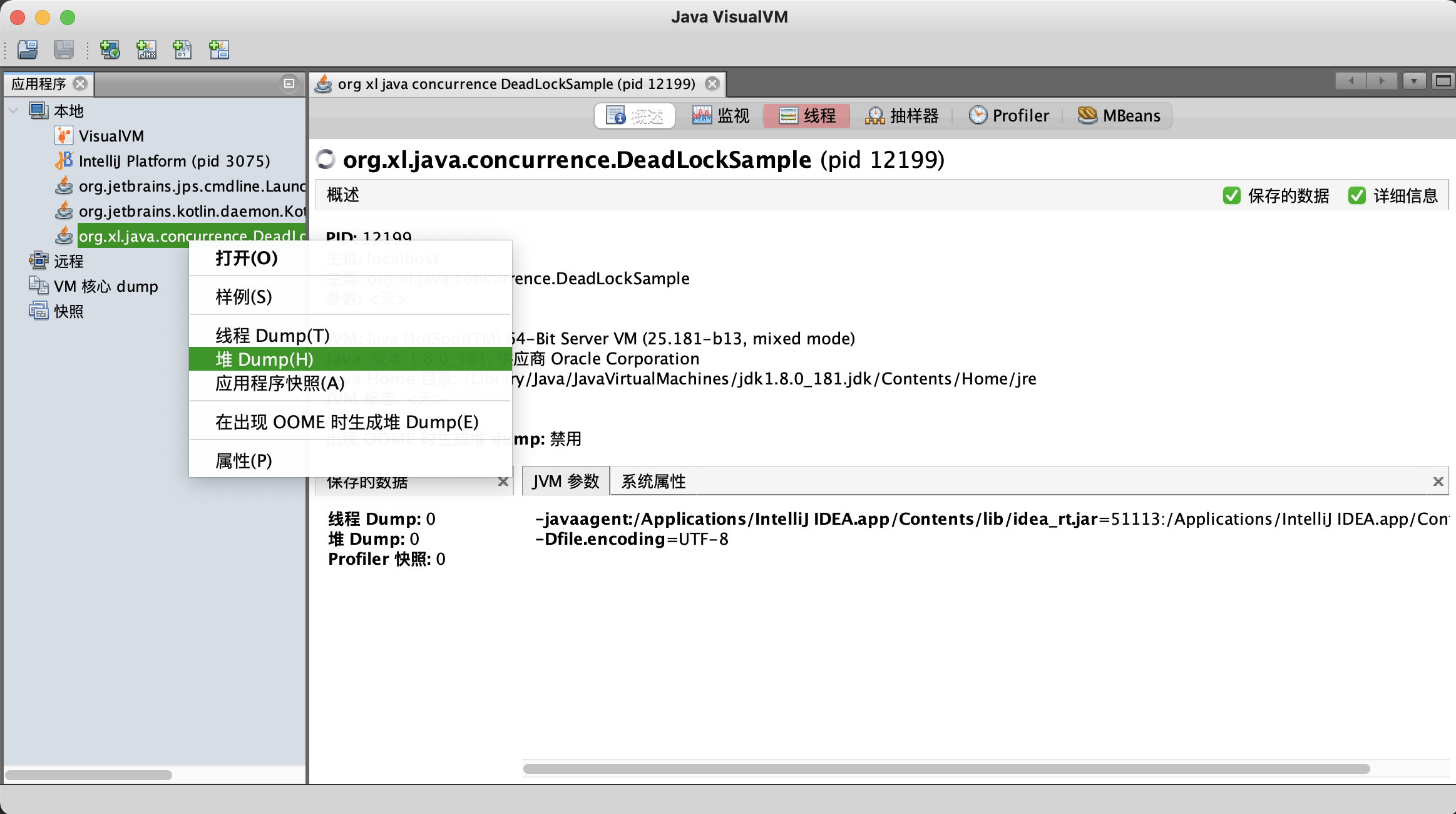Select IntelliJ Platform (pid 3075)
Viewport: 1456px width, 814px height.
pos(175,161)
